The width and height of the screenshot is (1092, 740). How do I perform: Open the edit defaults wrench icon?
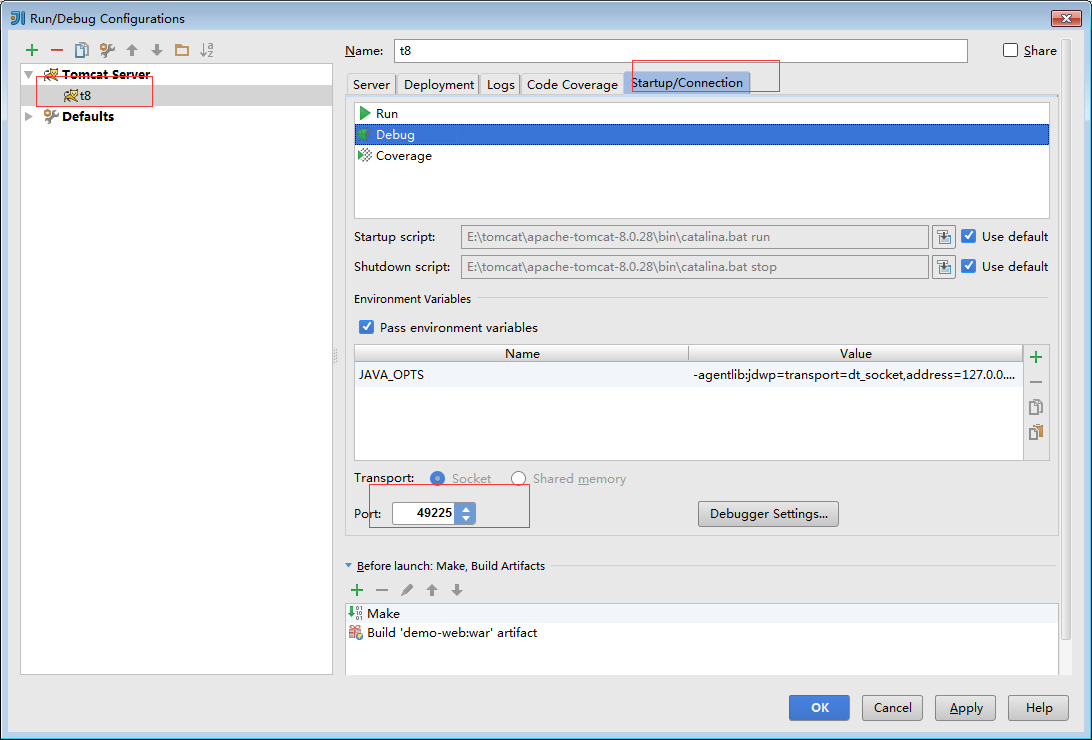[x=107, y=50]
